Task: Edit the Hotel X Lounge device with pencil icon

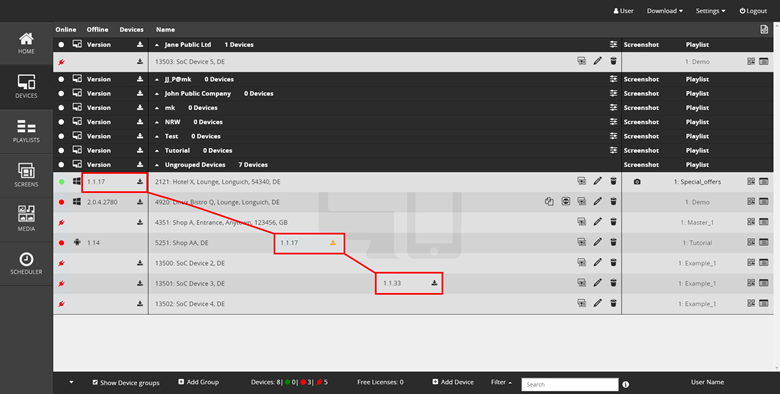Action: (x=597, y=182)
